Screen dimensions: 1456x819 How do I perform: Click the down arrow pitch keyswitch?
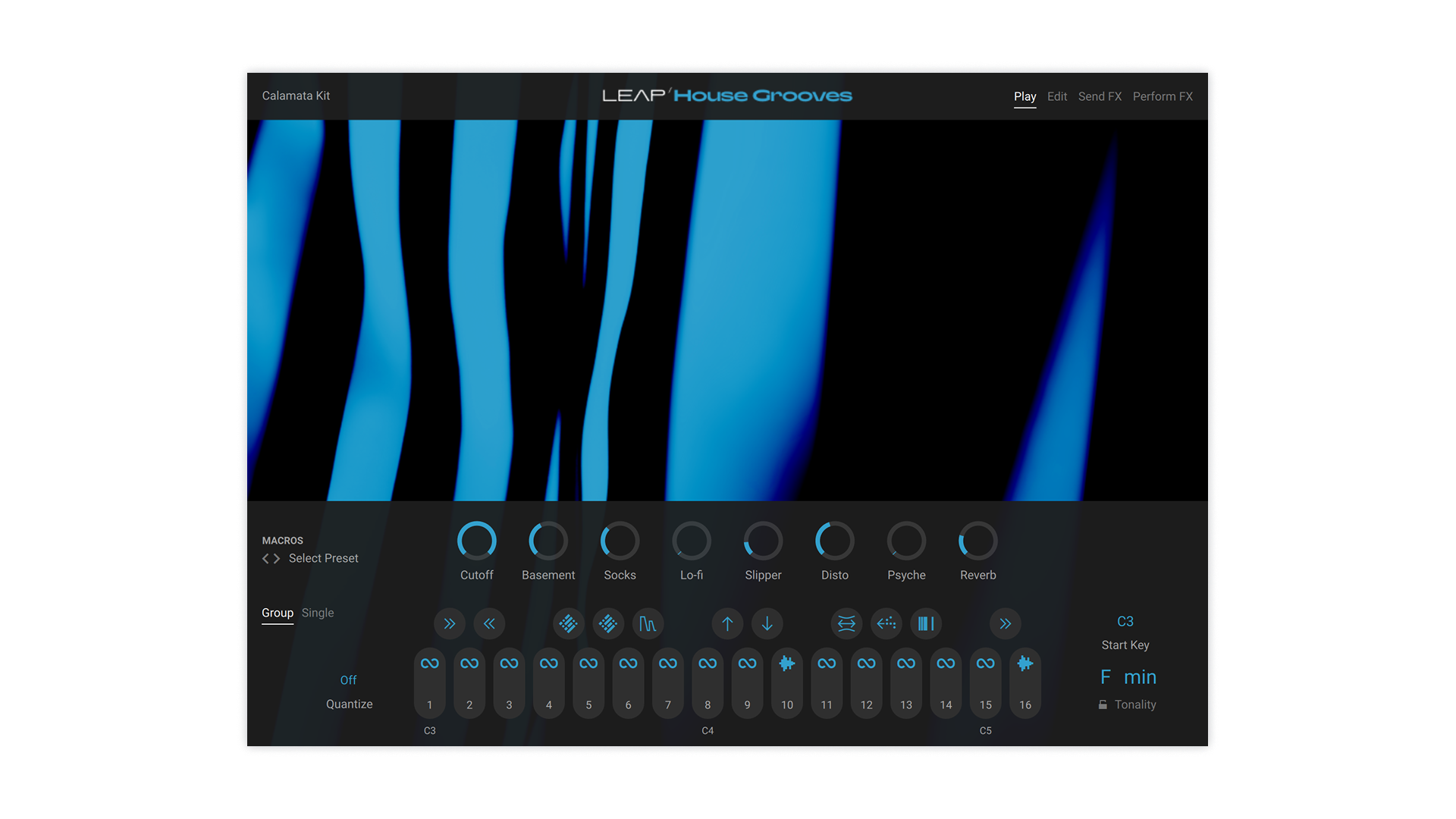(x=767, y=623)
